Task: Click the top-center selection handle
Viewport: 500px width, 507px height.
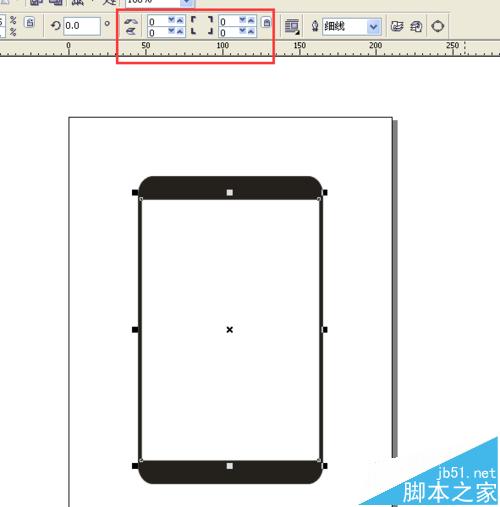Action: point(230,193)
